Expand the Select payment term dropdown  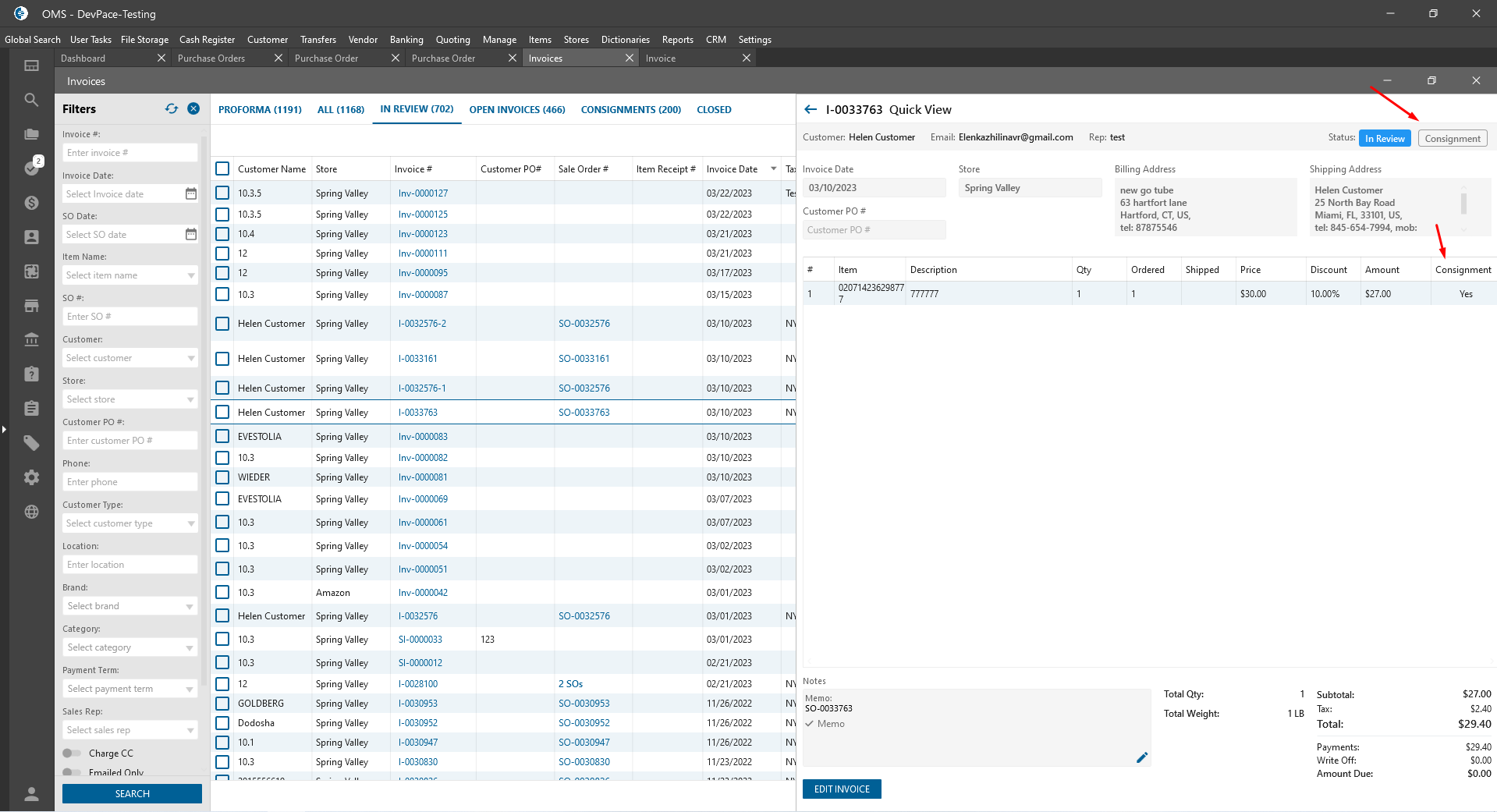click(129, 689)
